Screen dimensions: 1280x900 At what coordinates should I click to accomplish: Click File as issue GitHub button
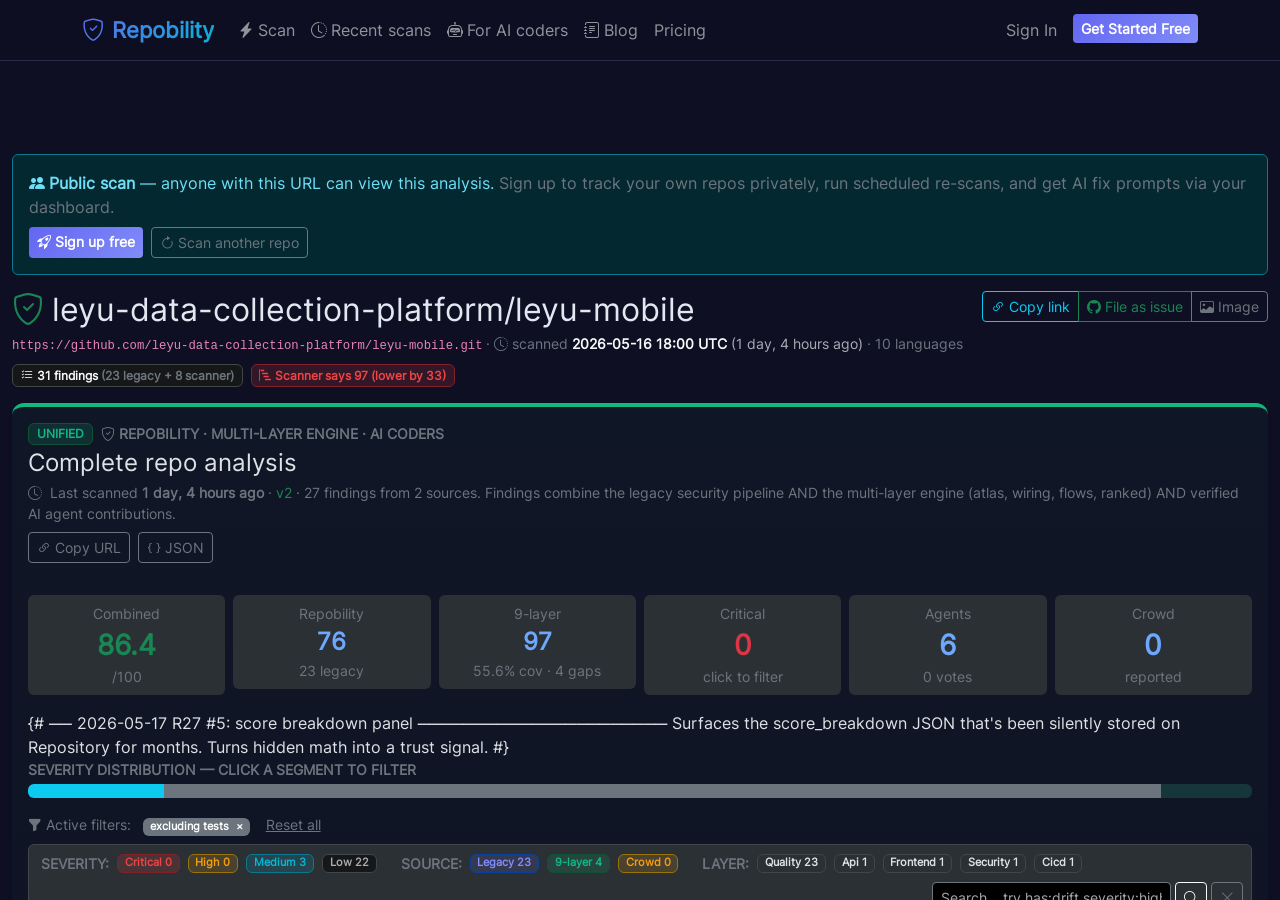coord(1135,307)
